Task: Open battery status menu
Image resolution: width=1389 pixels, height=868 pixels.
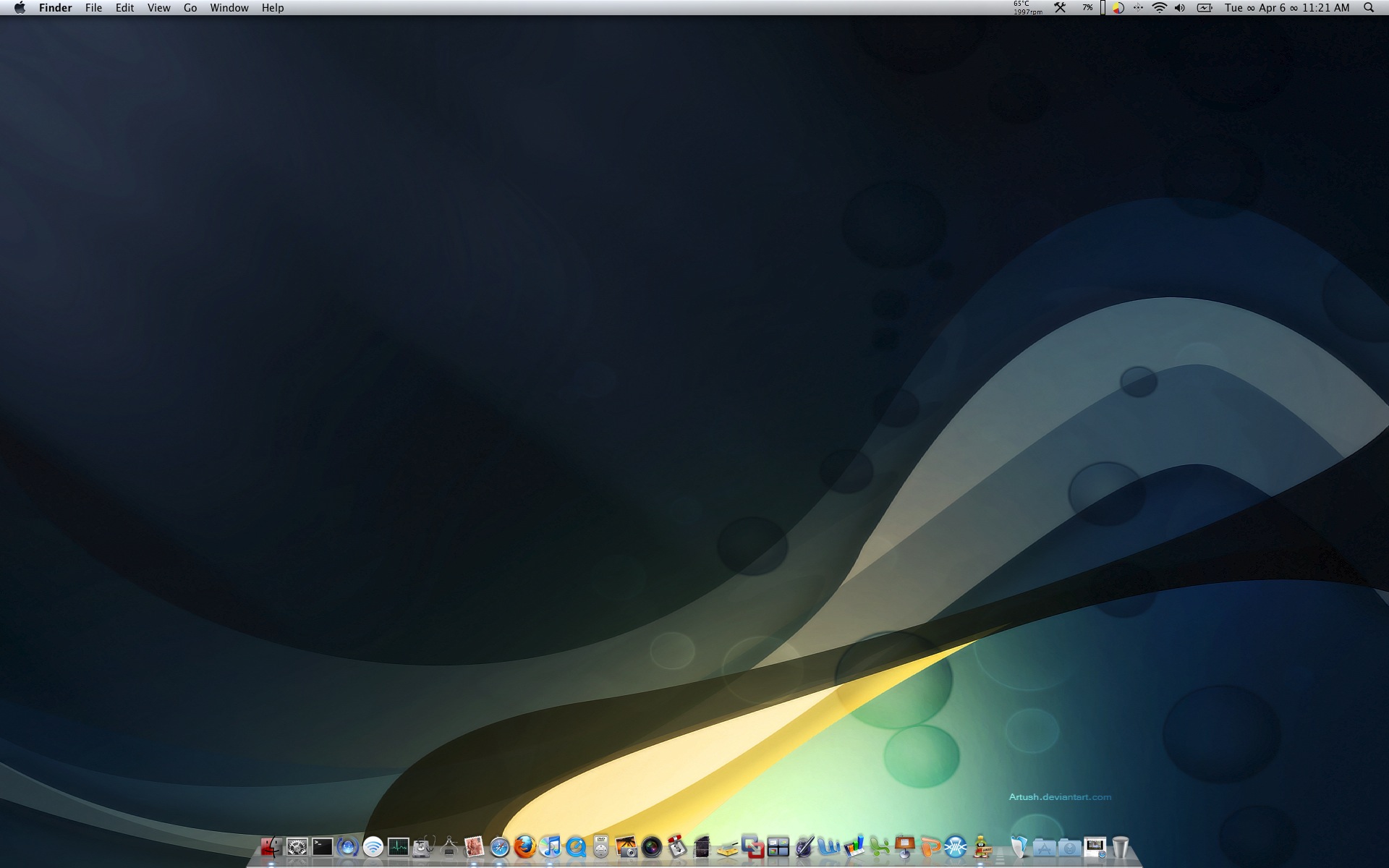Action: (1205, 8)
